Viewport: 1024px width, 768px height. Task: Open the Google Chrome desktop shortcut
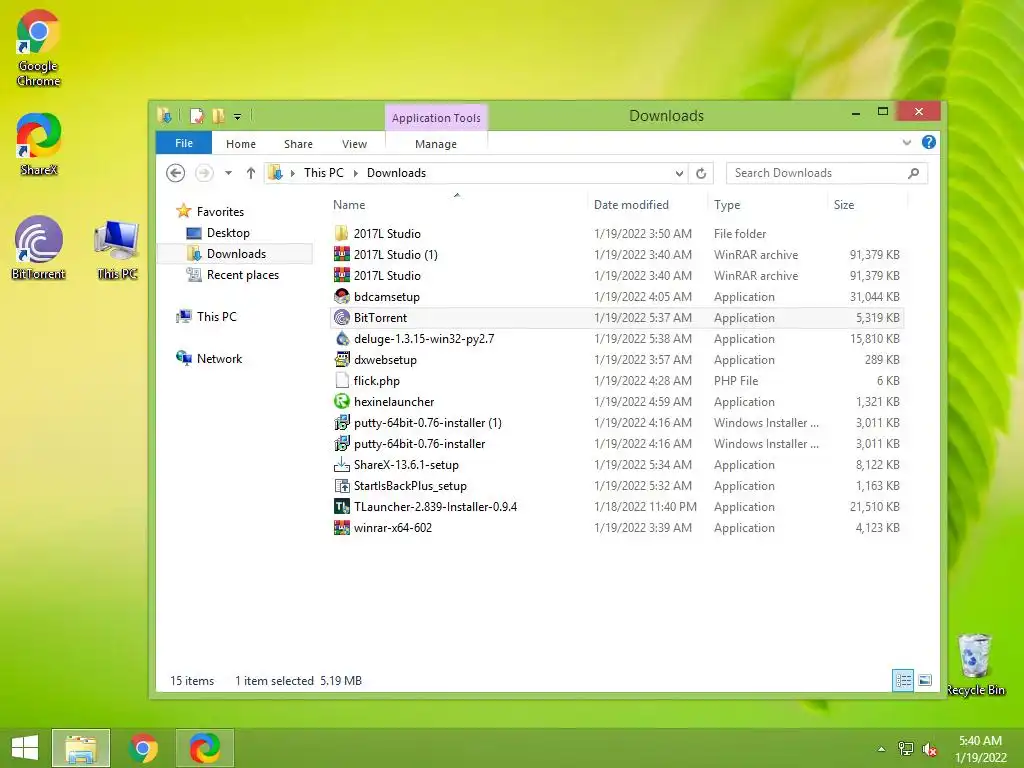tap(38, 48)
